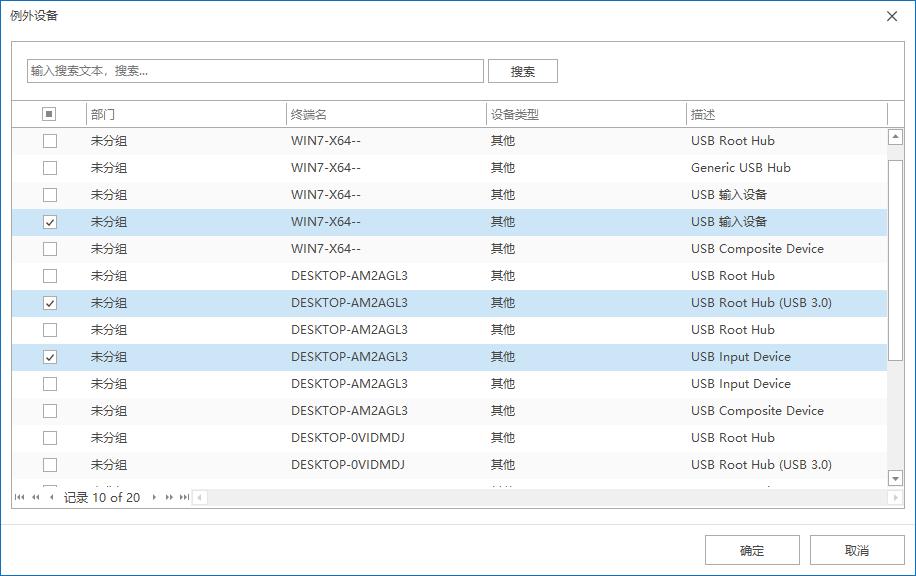916x576 pixels.
Task: Jump to next page of records
Action: click(x=169, y=497)
